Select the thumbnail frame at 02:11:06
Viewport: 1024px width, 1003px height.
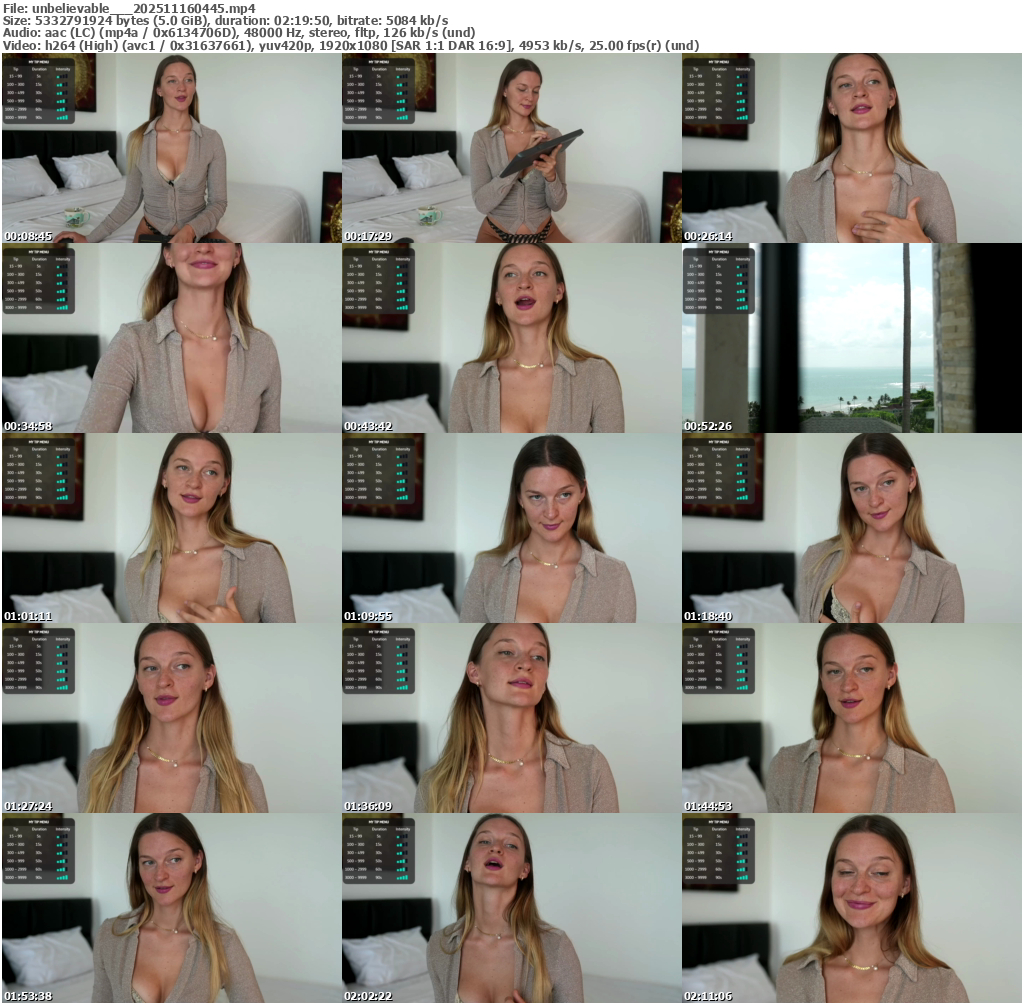coord(852,908)
